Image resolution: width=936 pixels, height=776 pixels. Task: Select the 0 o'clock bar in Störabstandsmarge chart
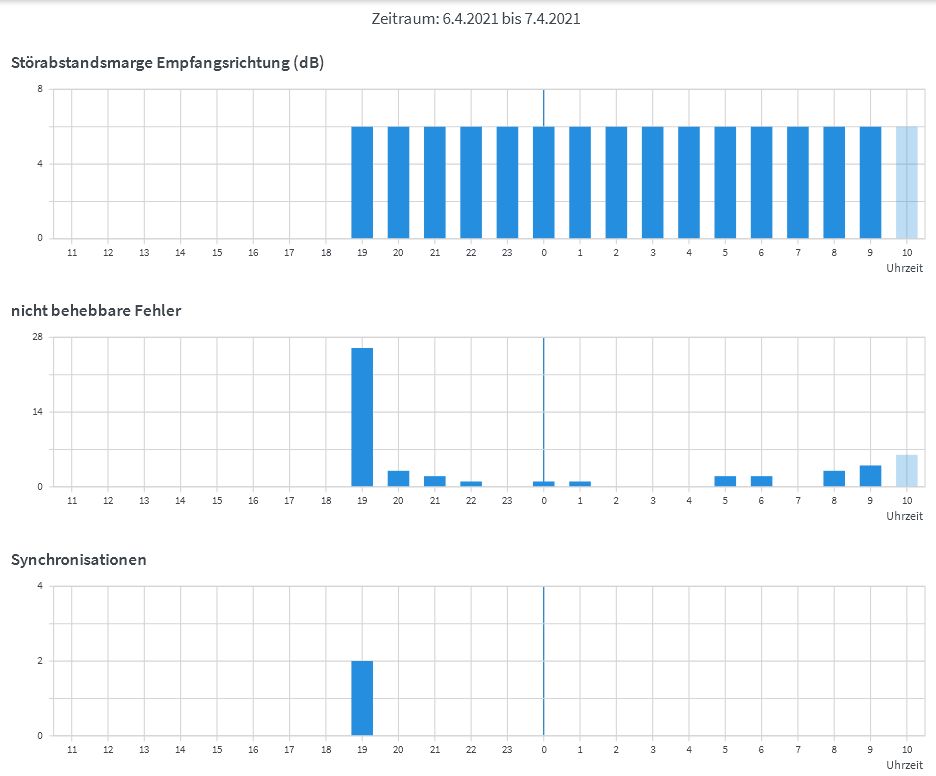point(543,182)
